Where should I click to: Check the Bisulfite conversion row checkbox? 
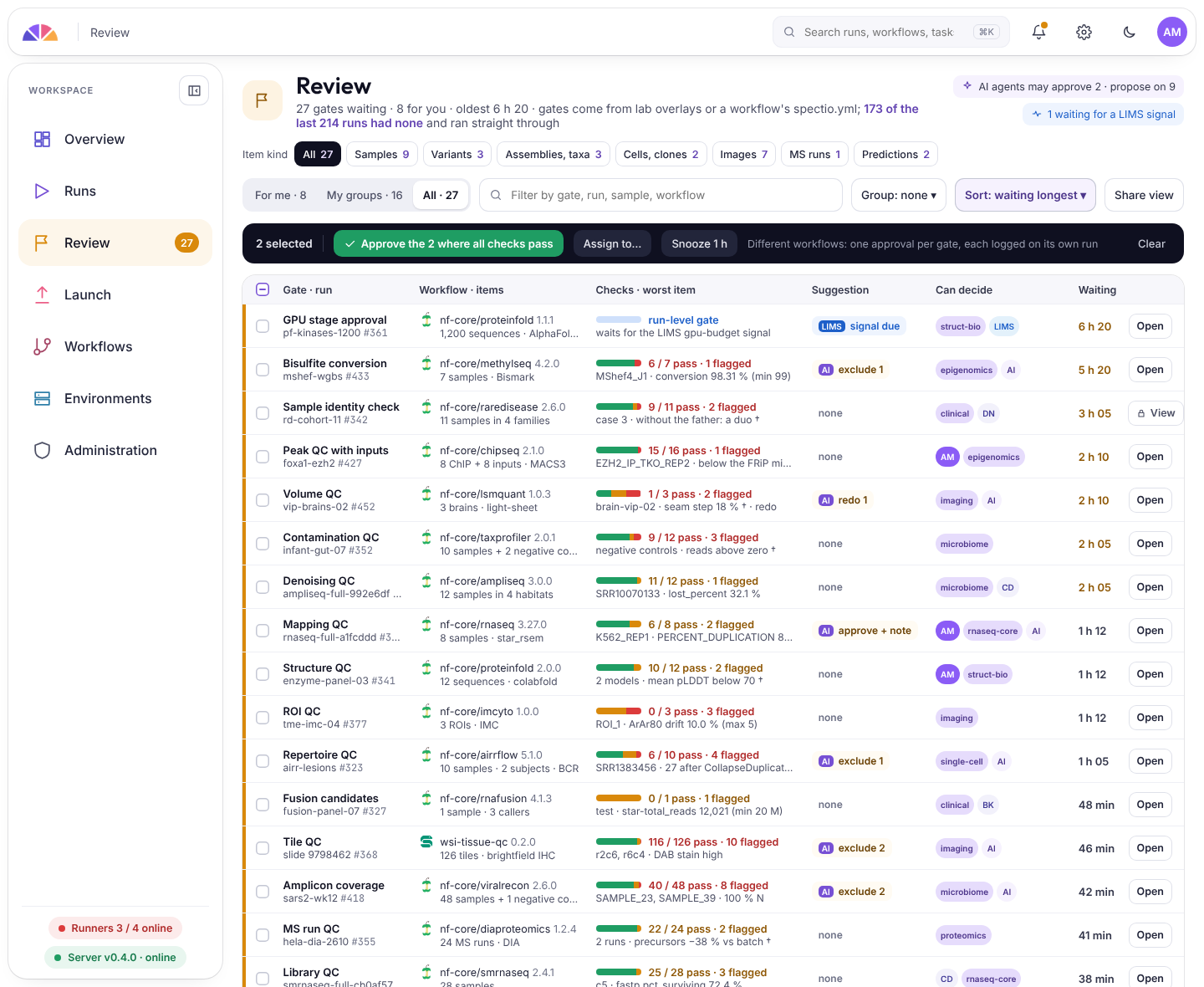coord(263,370)
